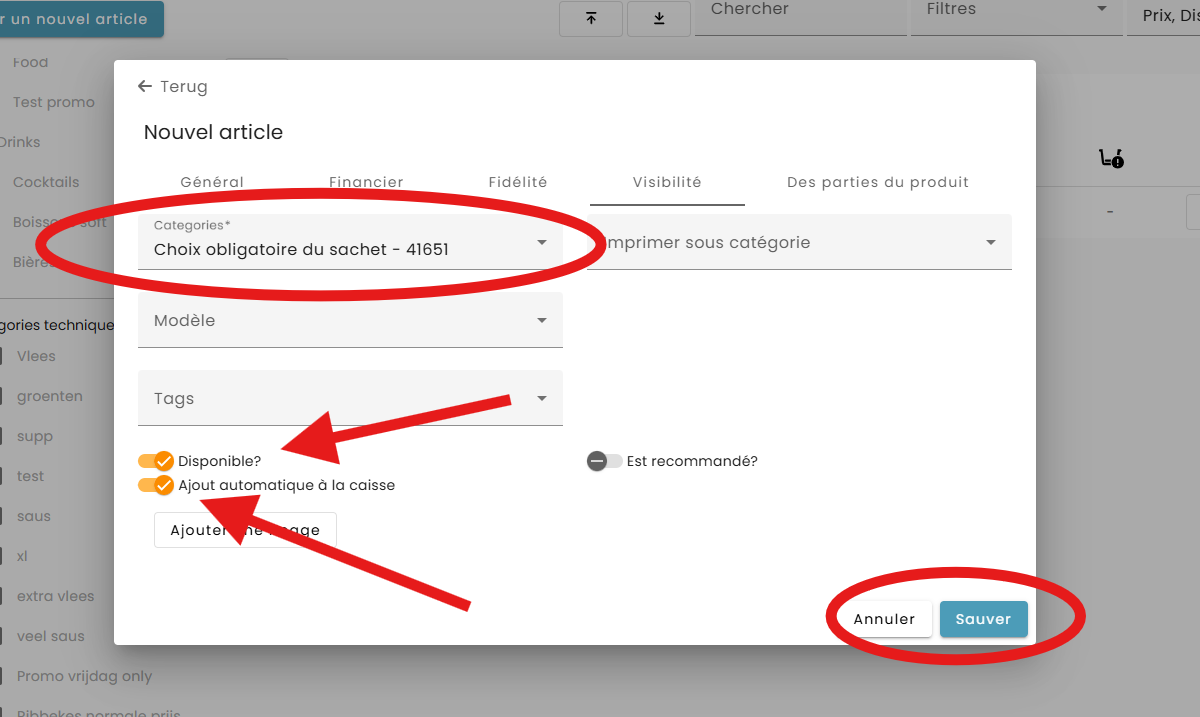The height and width of the screenshot is (717, 1200).
Task: Click the Ajouter une image button
Action: 245,530
